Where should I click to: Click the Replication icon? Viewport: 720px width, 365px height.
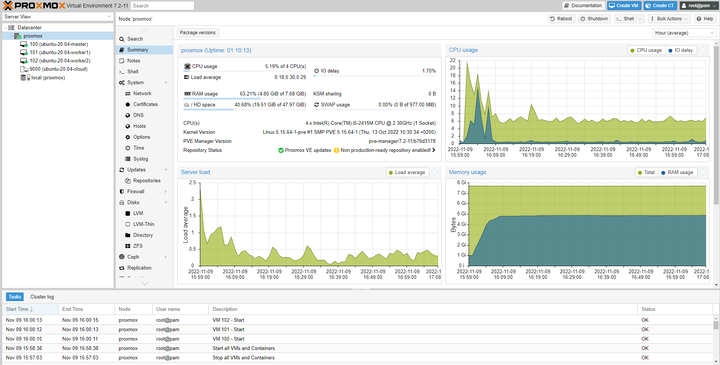tap(122, 268)
